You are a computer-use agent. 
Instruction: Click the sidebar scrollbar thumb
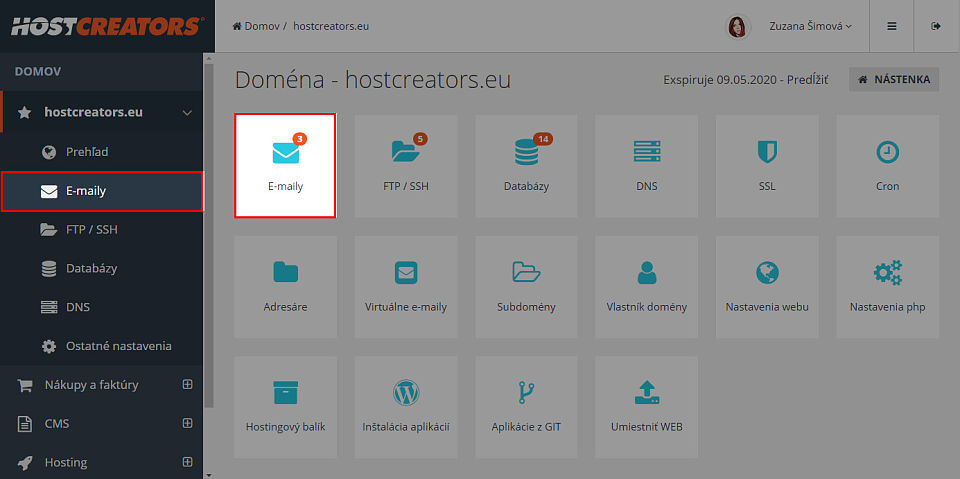(209, 235)
